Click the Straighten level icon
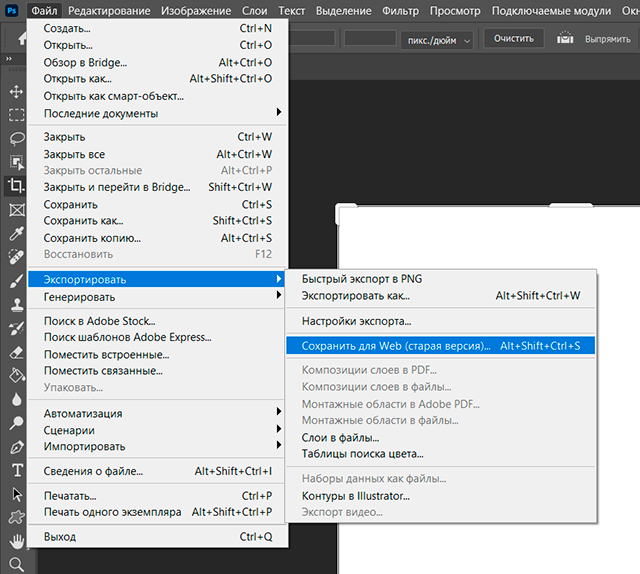 [565, 38]
